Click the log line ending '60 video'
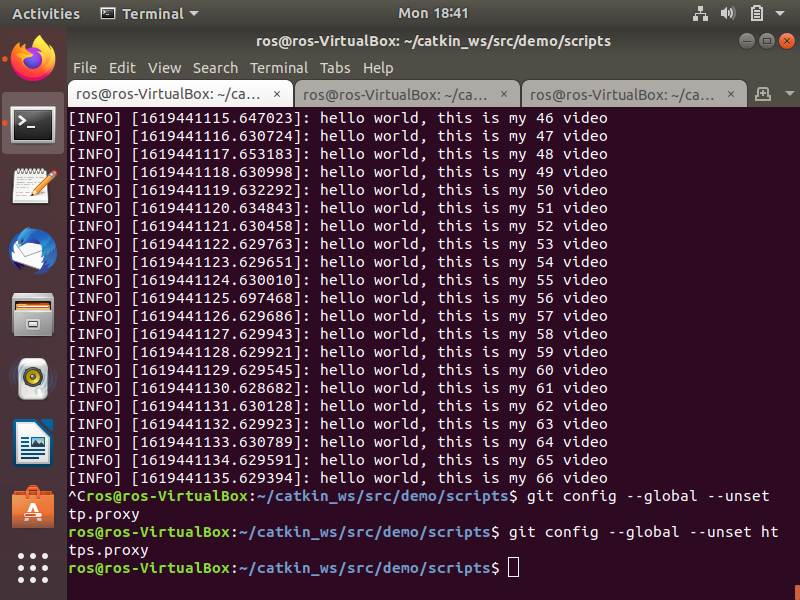The image size is (800, 600). coord(338,370)
